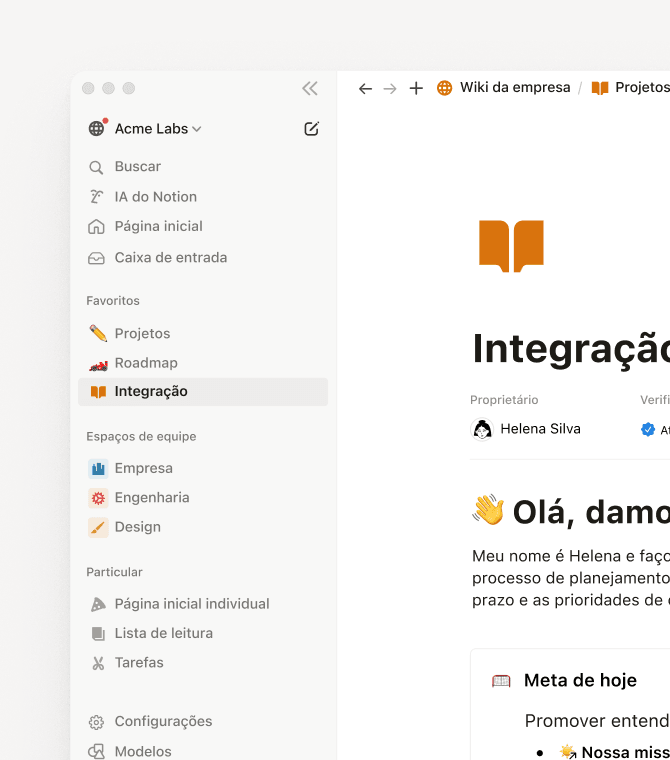The height and width of the screenshot is (760, 670).
Task: Click the Meta de hoje heading
Action: pos(580,681)
